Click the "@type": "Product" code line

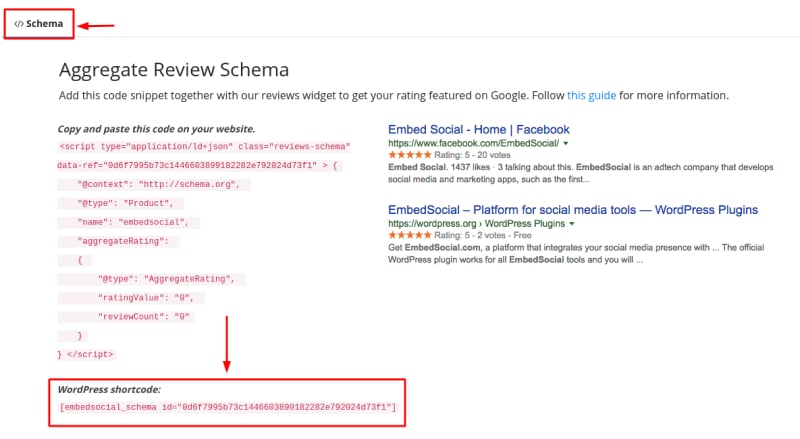(x=120, y=203)
